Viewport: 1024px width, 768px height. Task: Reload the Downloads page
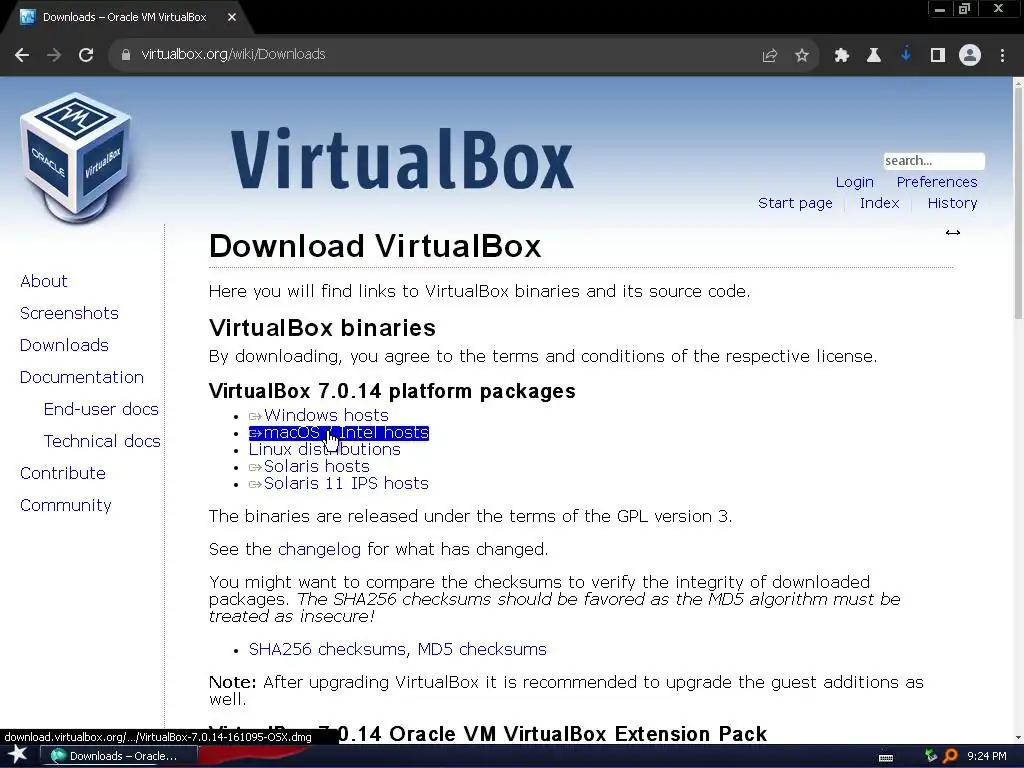[86, 55]
